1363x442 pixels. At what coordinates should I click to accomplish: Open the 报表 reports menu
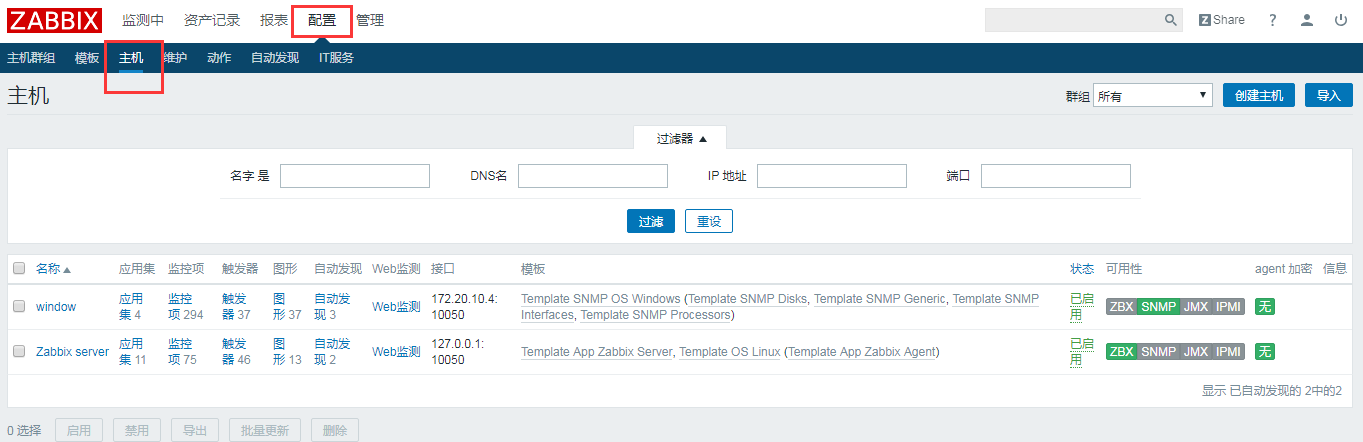coord(274,20)
